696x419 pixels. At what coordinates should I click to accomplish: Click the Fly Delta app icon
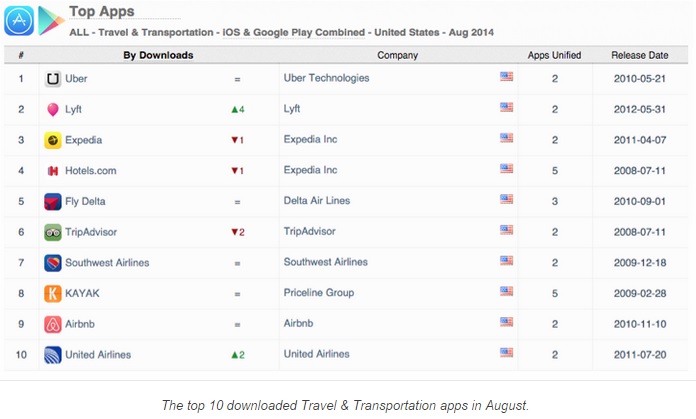click(53, 201)
